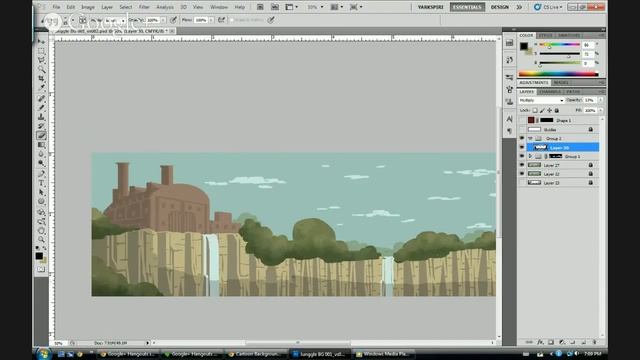Image resolution: width=640 pixels, height=360 pixels.
Task: Select the Spot Healing Brush tool
Action: coord(41,99)
